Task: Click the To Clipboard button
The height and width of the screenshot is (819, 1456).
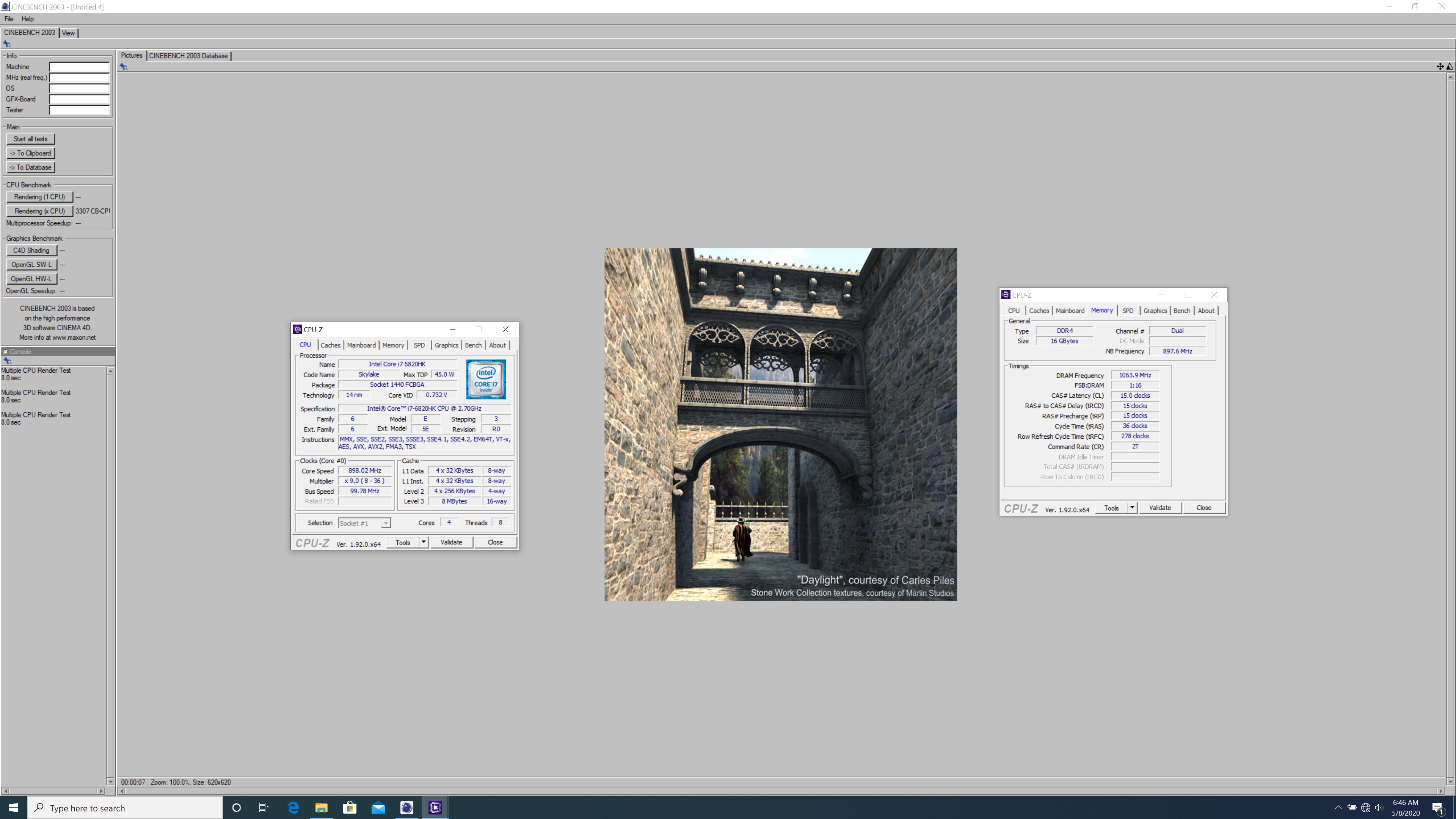Action: (30, 153)
